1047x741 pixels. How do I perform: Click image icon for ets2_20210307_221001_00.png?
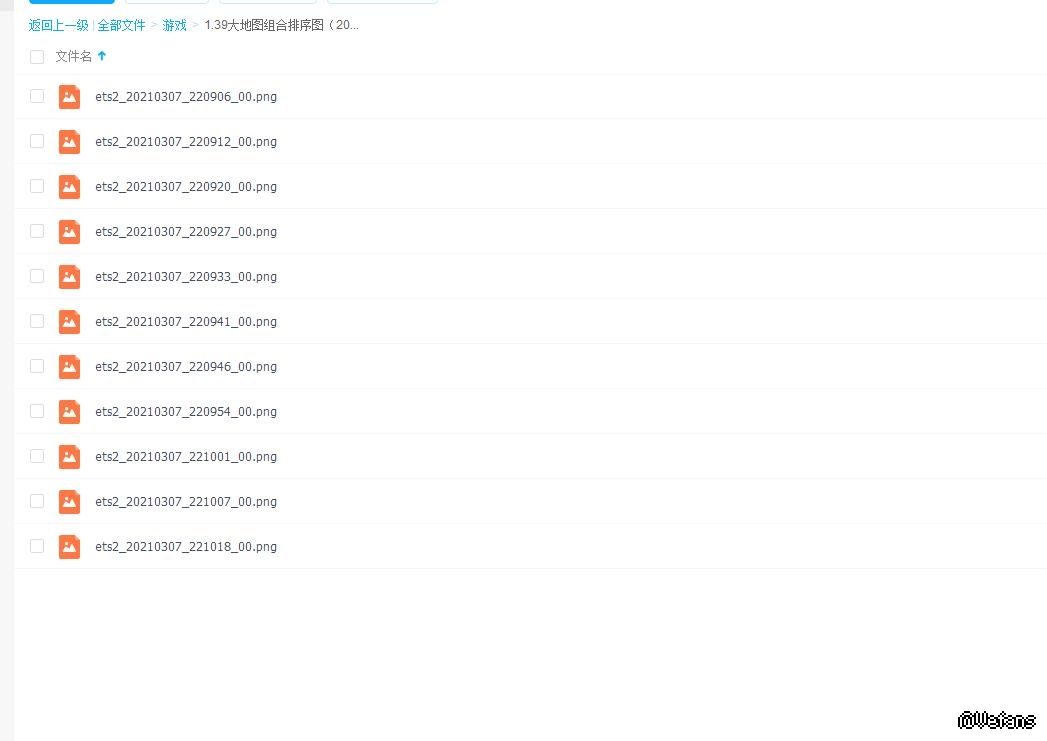(x=69, y=456)
